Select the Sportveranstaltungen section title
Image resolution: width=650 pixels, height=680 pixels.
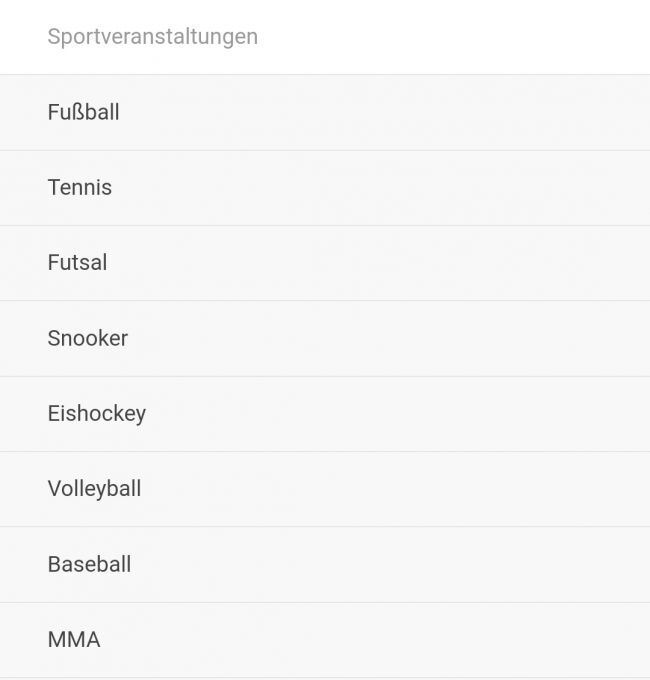point(153,37)
